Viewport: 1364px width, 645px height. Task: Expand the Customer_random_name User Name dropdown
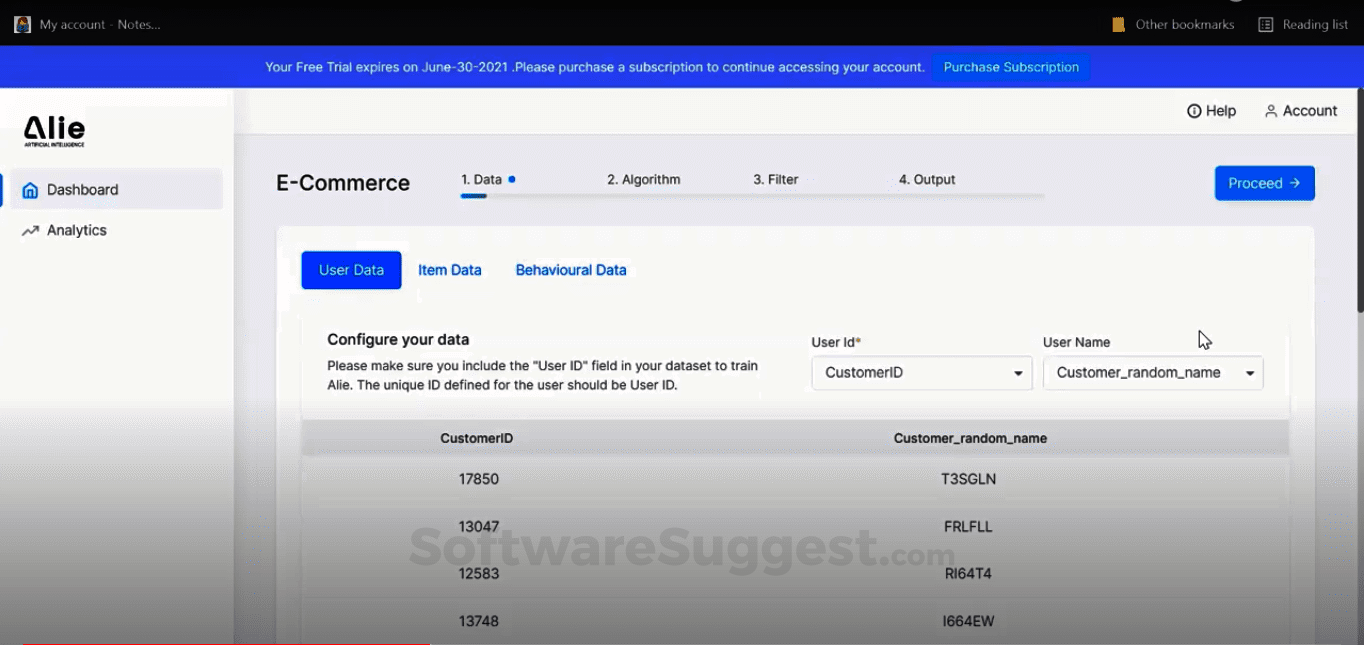point(1152,372)
